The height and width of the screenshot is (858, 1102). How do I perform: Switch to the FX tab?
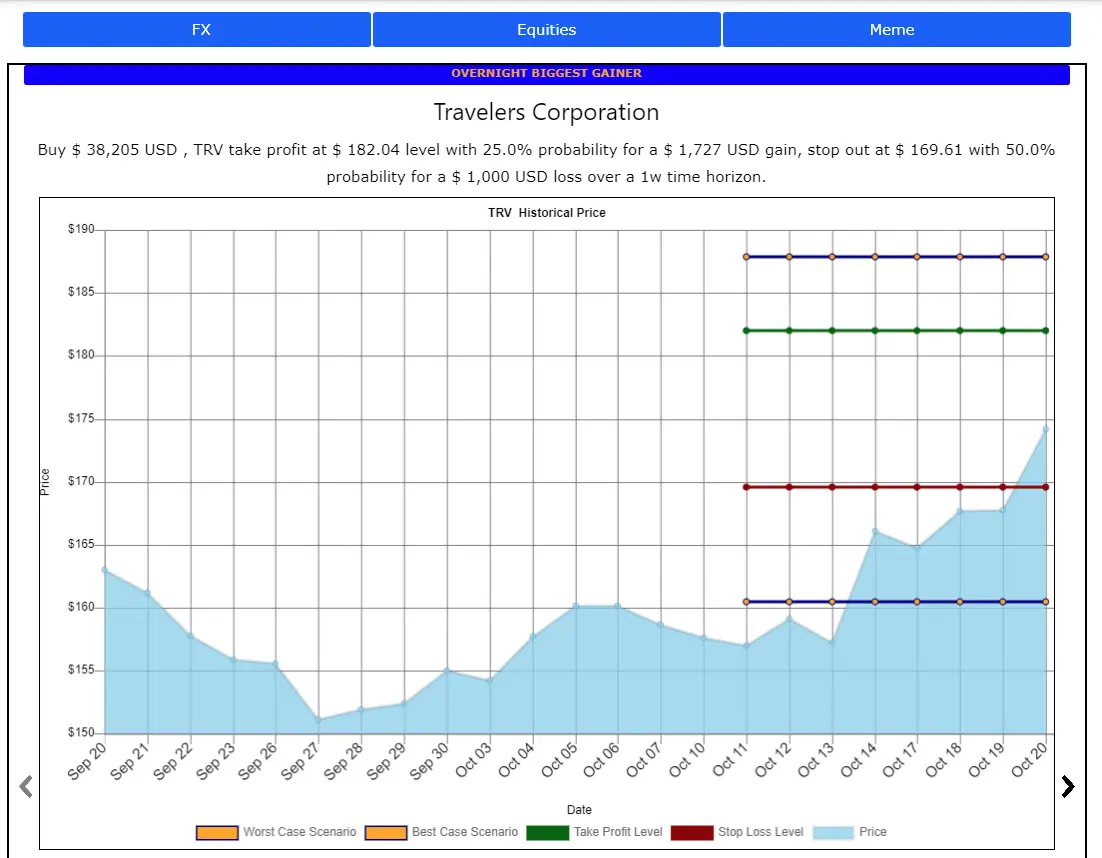click(197, 30)
